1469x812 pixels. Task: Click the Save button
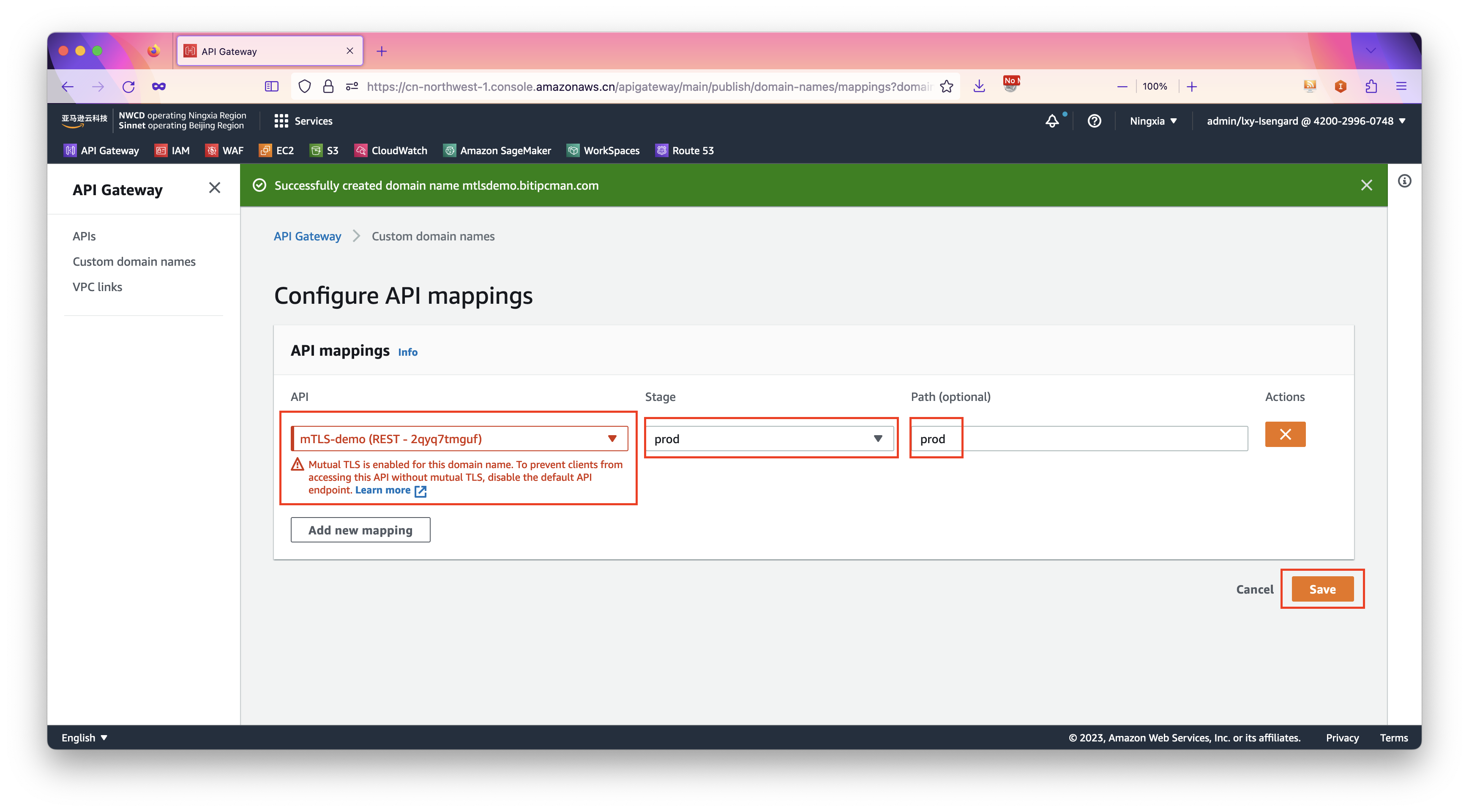(1322, 589)
